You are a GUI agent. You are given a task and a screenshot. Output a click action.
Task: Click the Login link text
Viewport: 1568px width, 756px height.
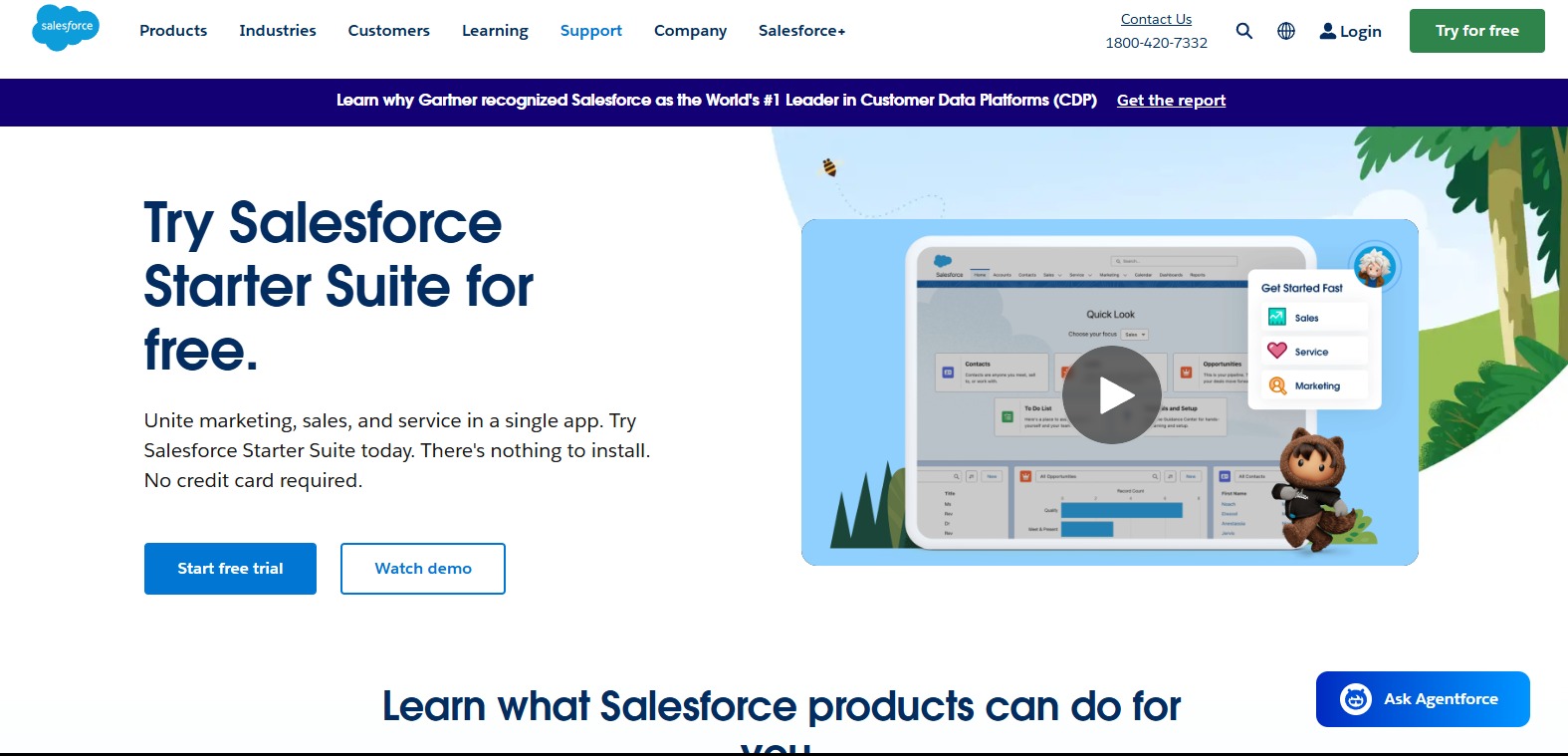pos(1361,32)
